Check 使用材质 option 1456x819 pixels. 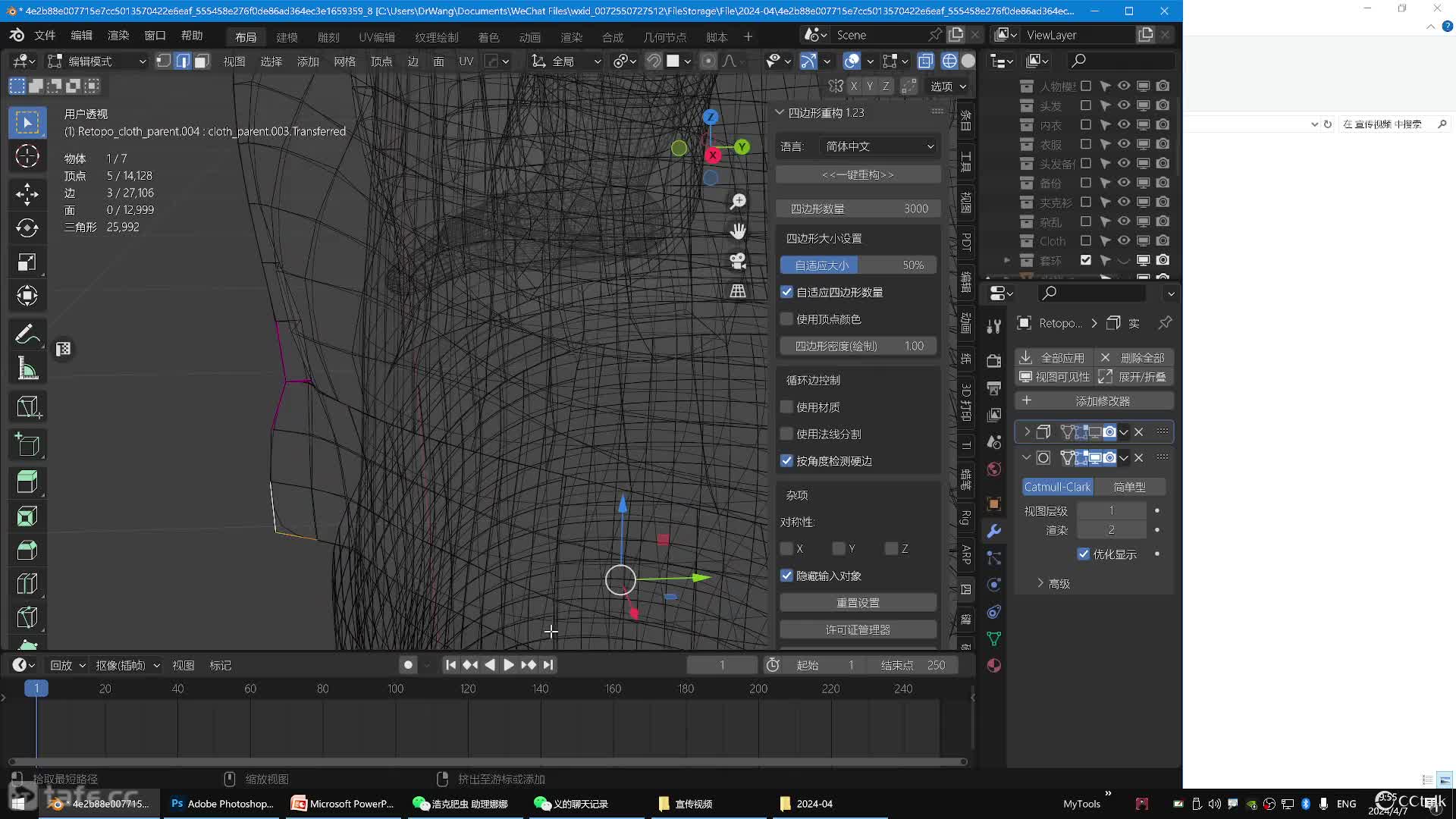(x=786, y=407)
